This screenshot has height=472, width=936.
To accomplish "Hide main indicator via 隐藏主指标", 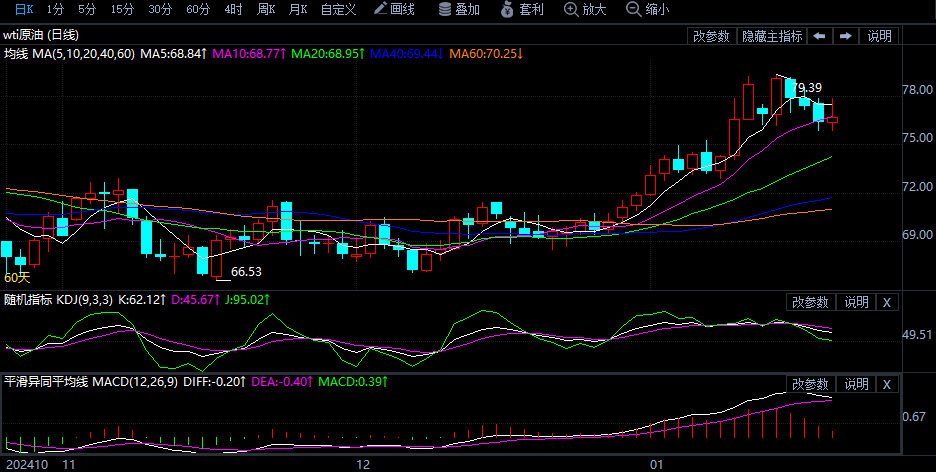I will click(771, 36).
